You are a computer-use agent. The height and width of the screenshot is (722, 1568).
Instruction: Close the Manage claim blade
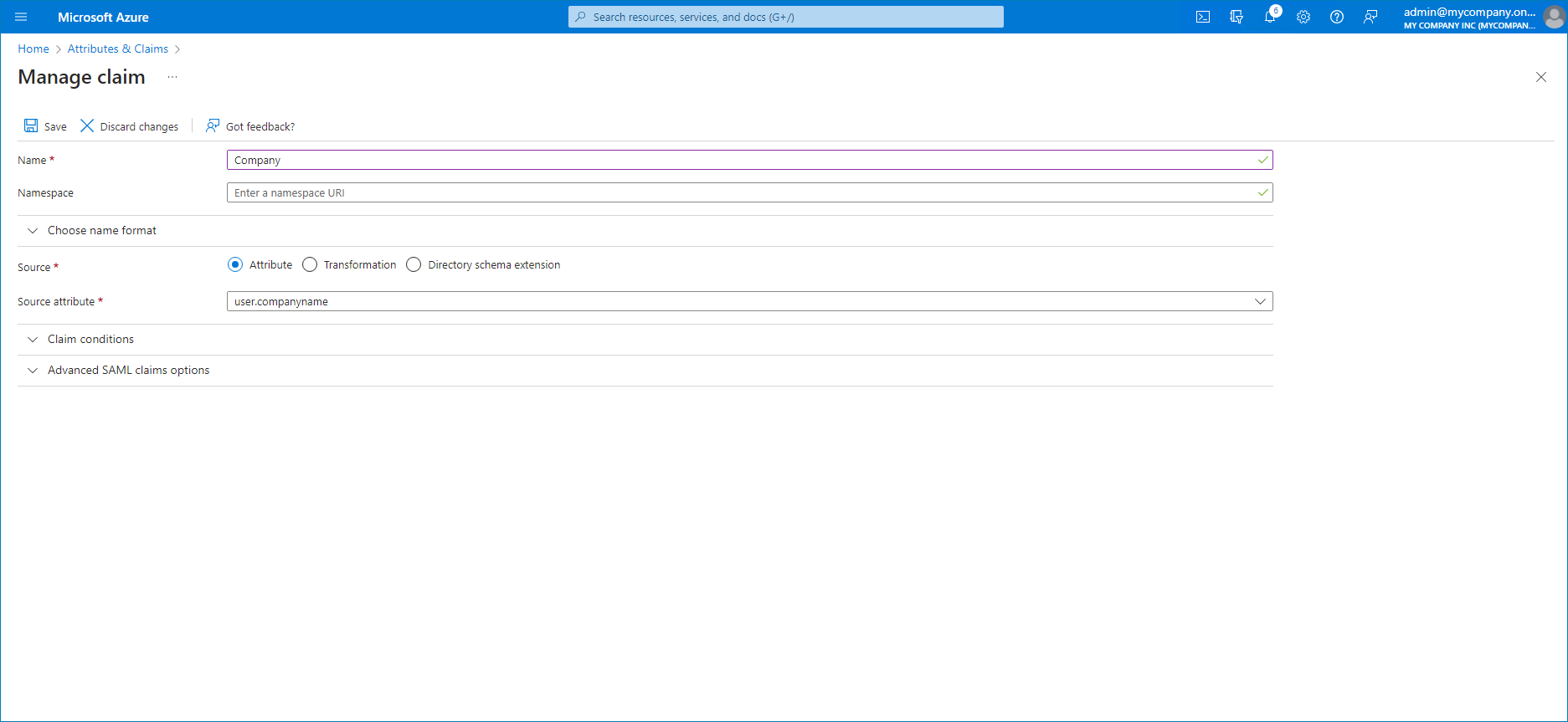point(1541,77)
